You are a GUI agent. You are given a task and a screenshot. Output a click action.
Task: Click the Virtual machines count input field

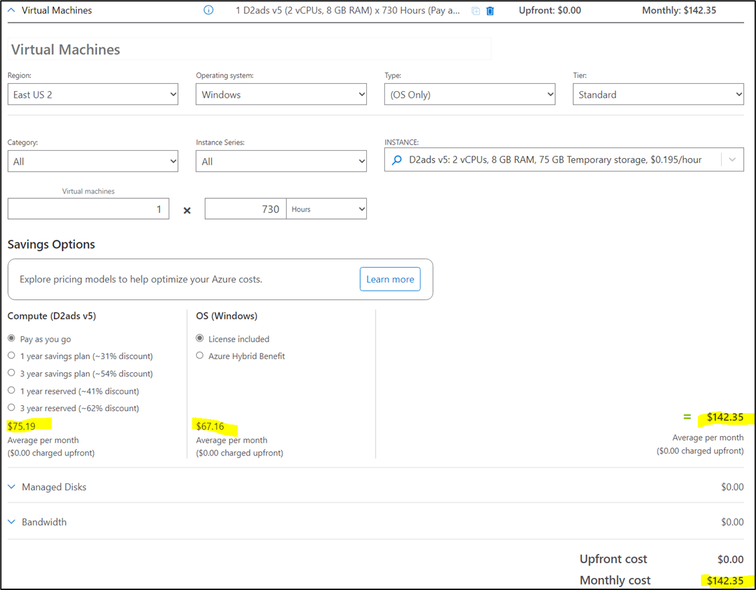coord(88,209)
